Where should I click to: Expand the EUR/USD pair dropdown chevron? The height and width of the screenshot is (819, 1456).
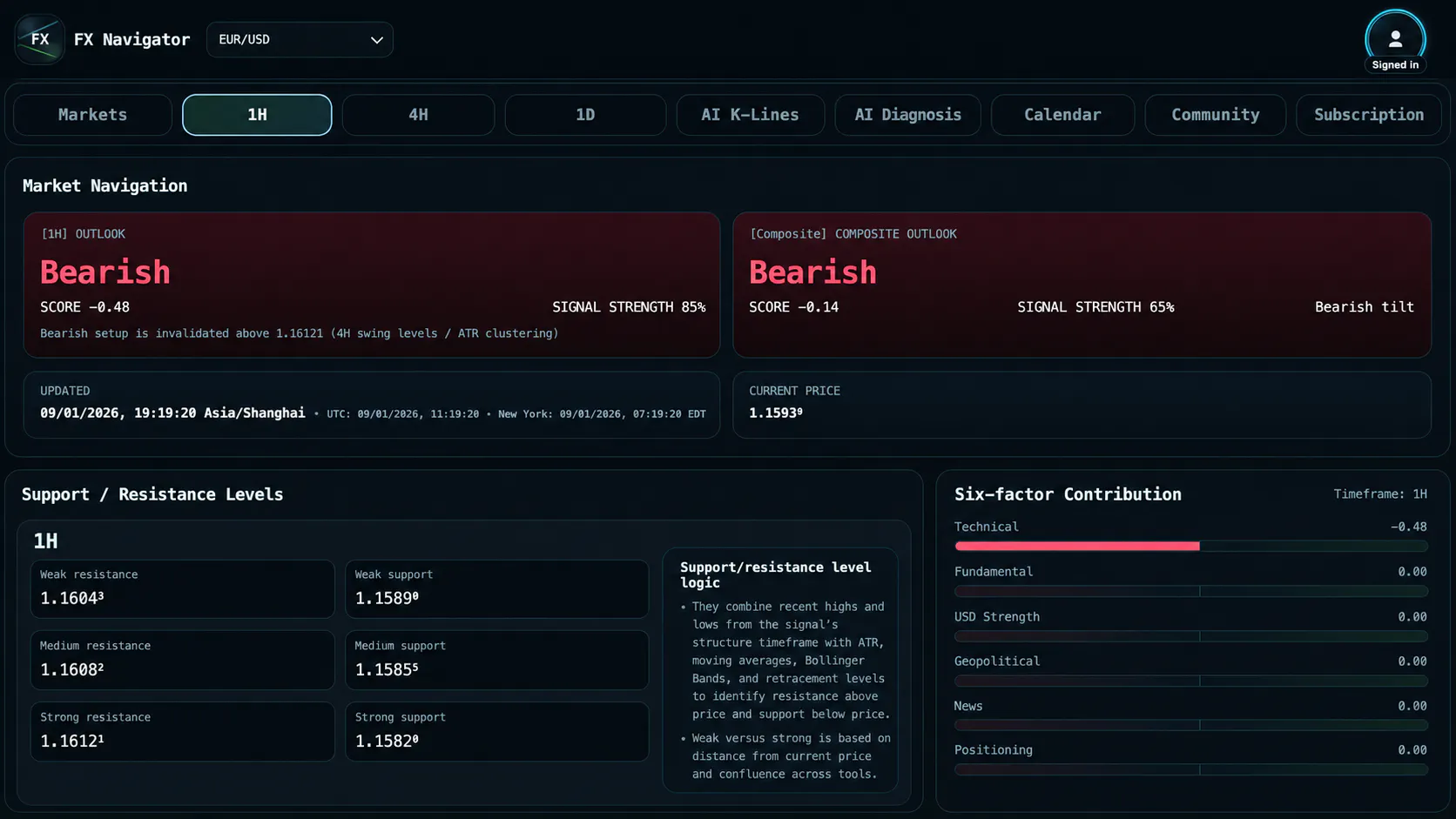[x=376, y=40]
